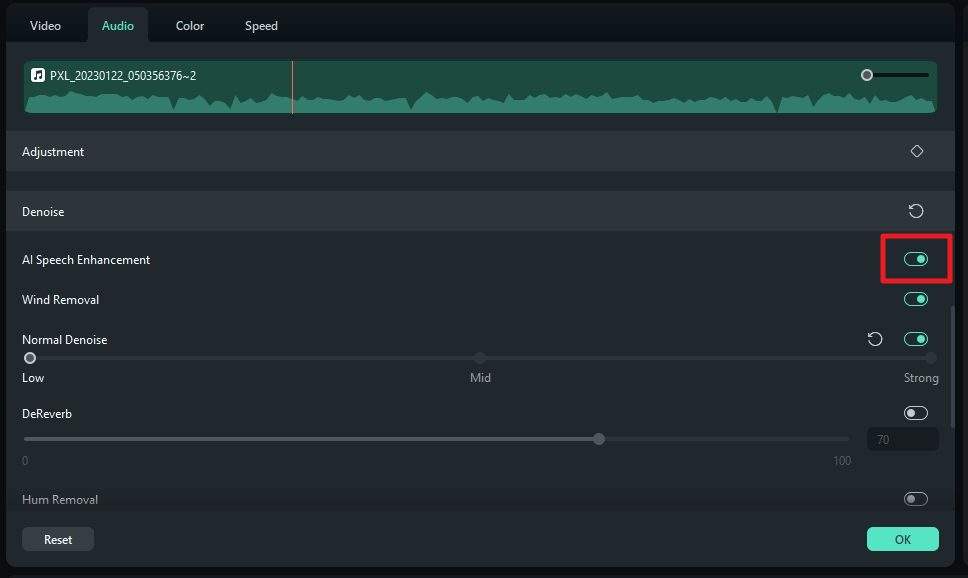Confirm changes with the OK button
The width and height of the screenshot is (968, 578).
click(903, 539)
